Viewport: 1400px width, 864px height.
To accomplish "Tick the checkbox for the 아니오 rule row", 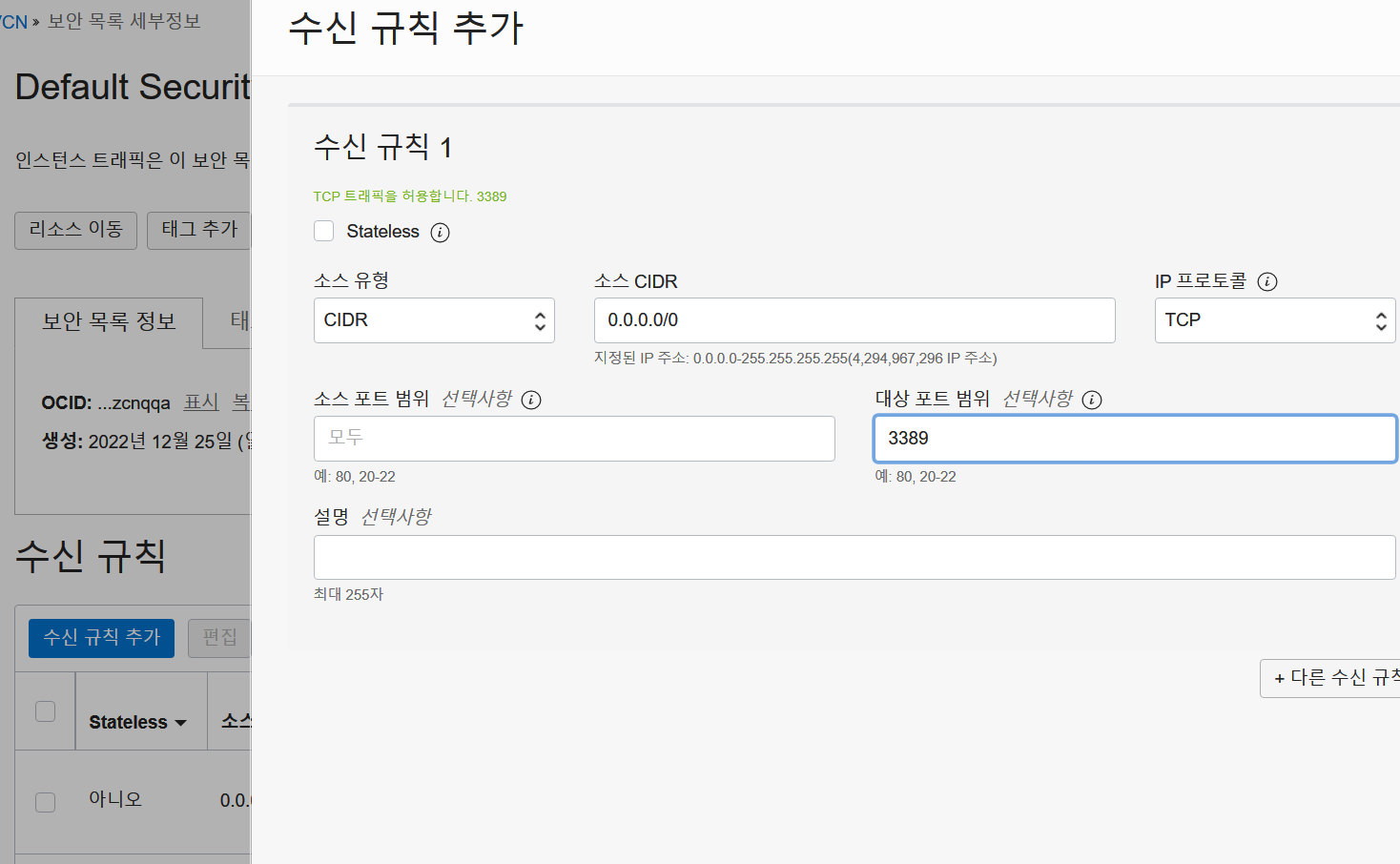I will pos(45,802).
